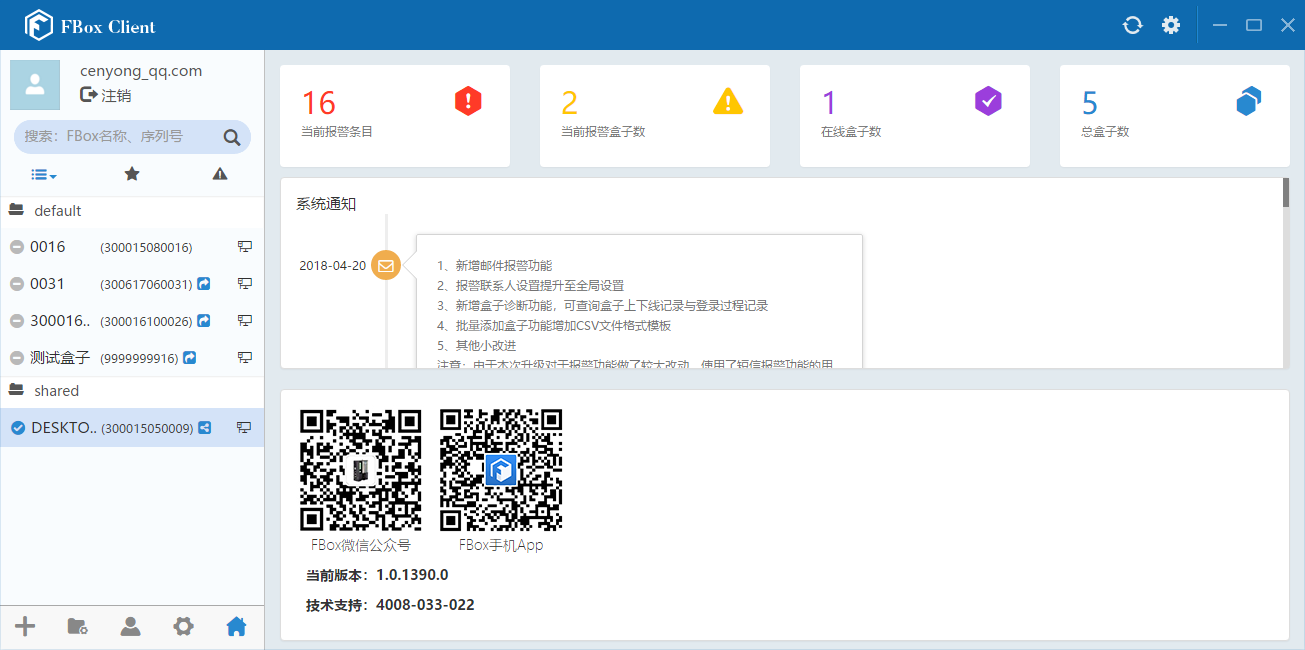The width and height of the screenshot is (1305, 650).
Task: Click serial number (9999999916)
Action: point(139,358)
